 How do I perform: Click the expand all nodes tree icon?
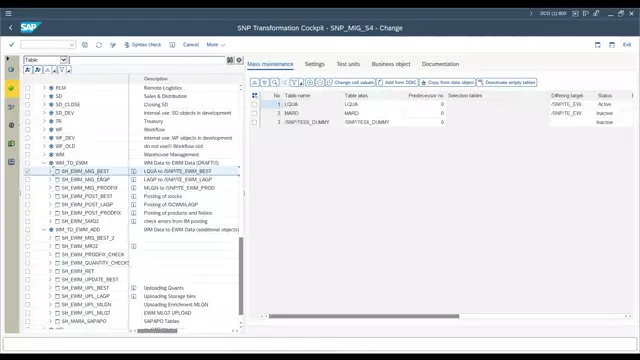tap(28, 70)
